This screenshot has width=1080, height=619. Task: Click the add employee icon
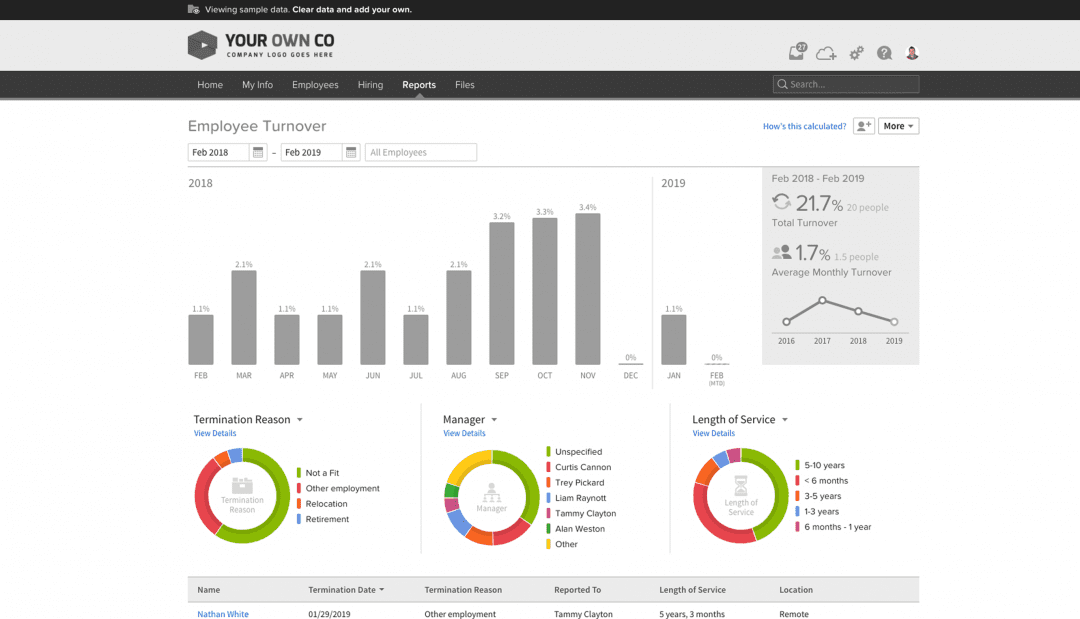click(x=863, y=125)
